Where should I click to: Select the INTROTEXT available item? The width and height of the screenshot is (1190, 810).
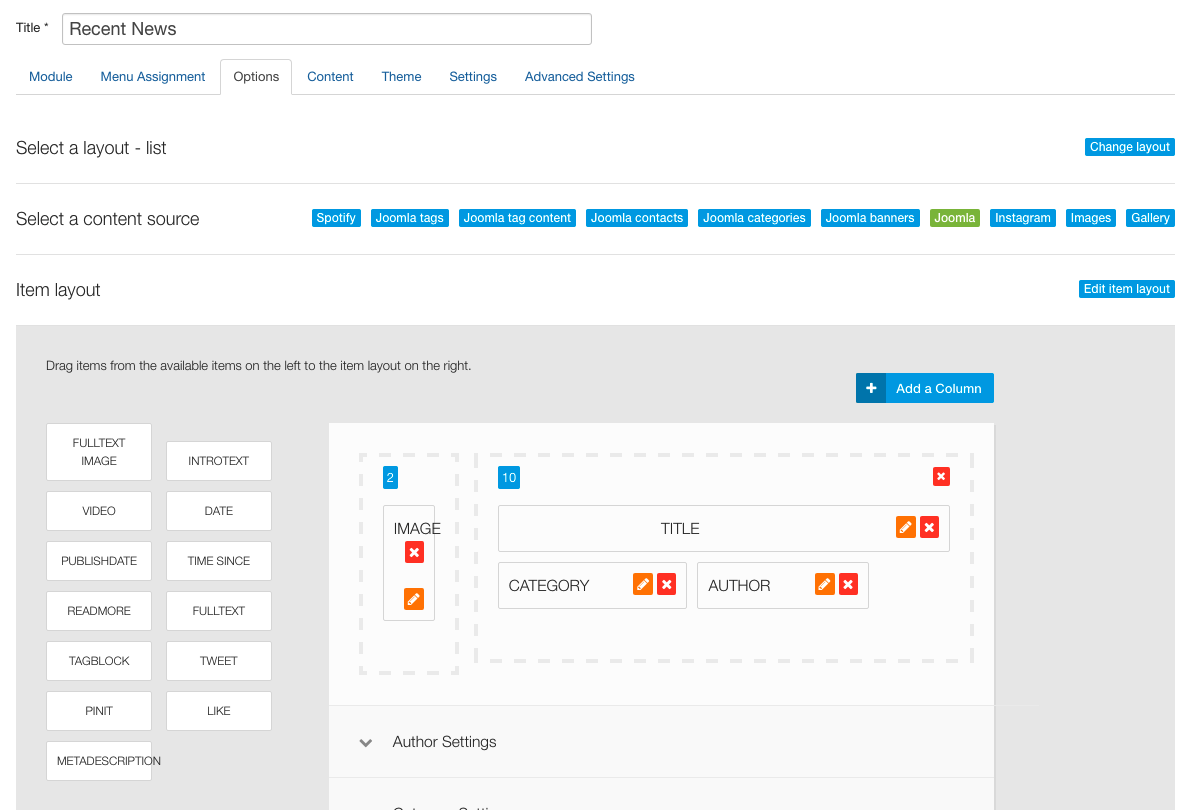219,461
